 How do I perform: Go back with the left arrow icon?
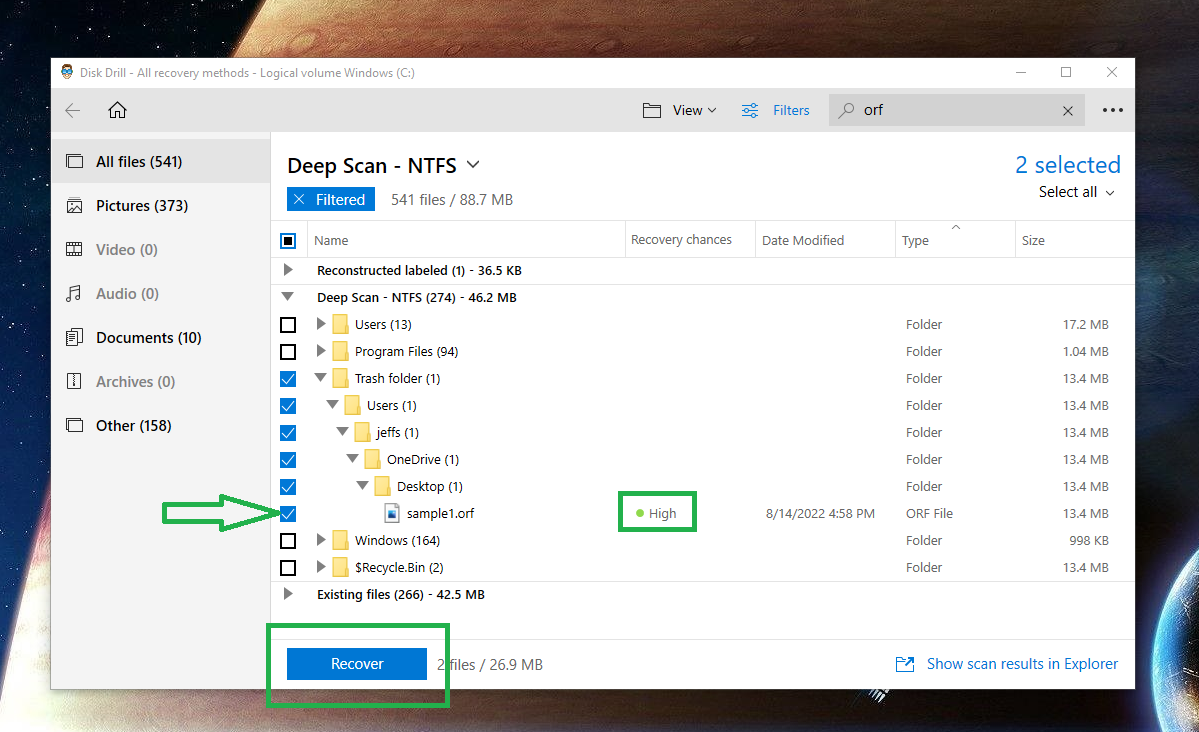pos(73,110)
